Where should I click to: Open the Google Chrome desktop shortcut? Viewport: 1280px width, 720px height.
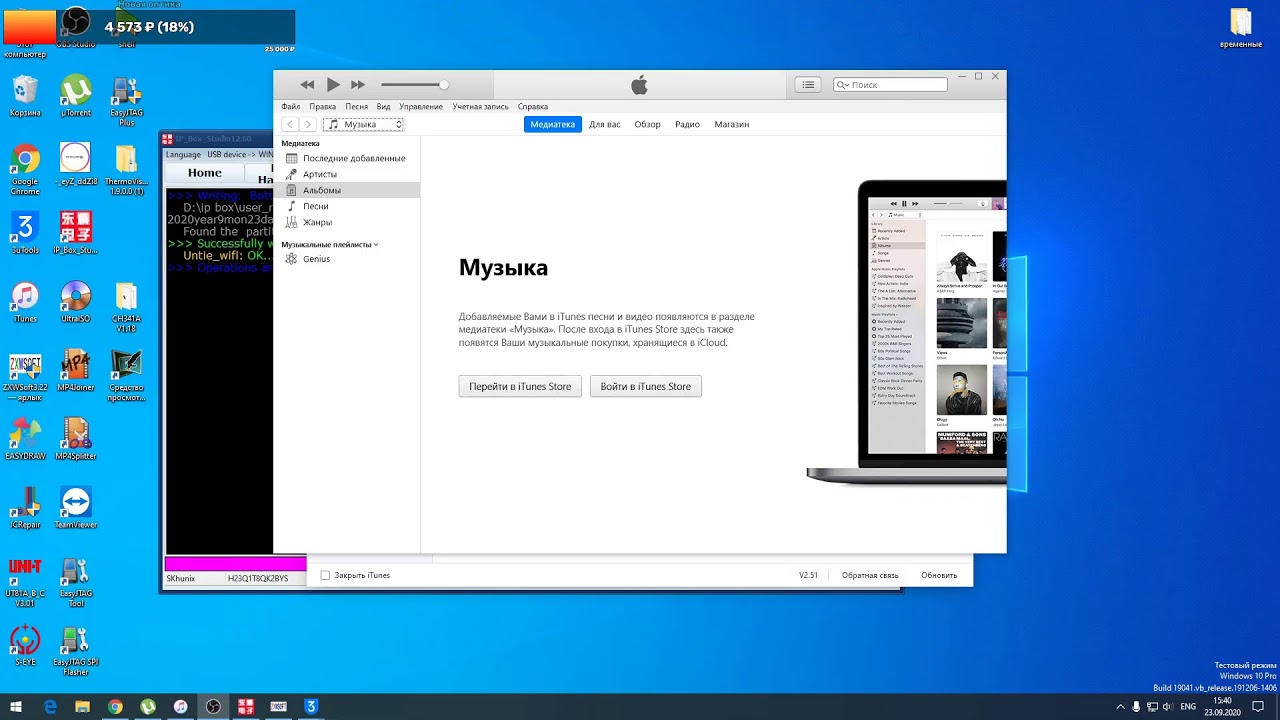point(25,169)
